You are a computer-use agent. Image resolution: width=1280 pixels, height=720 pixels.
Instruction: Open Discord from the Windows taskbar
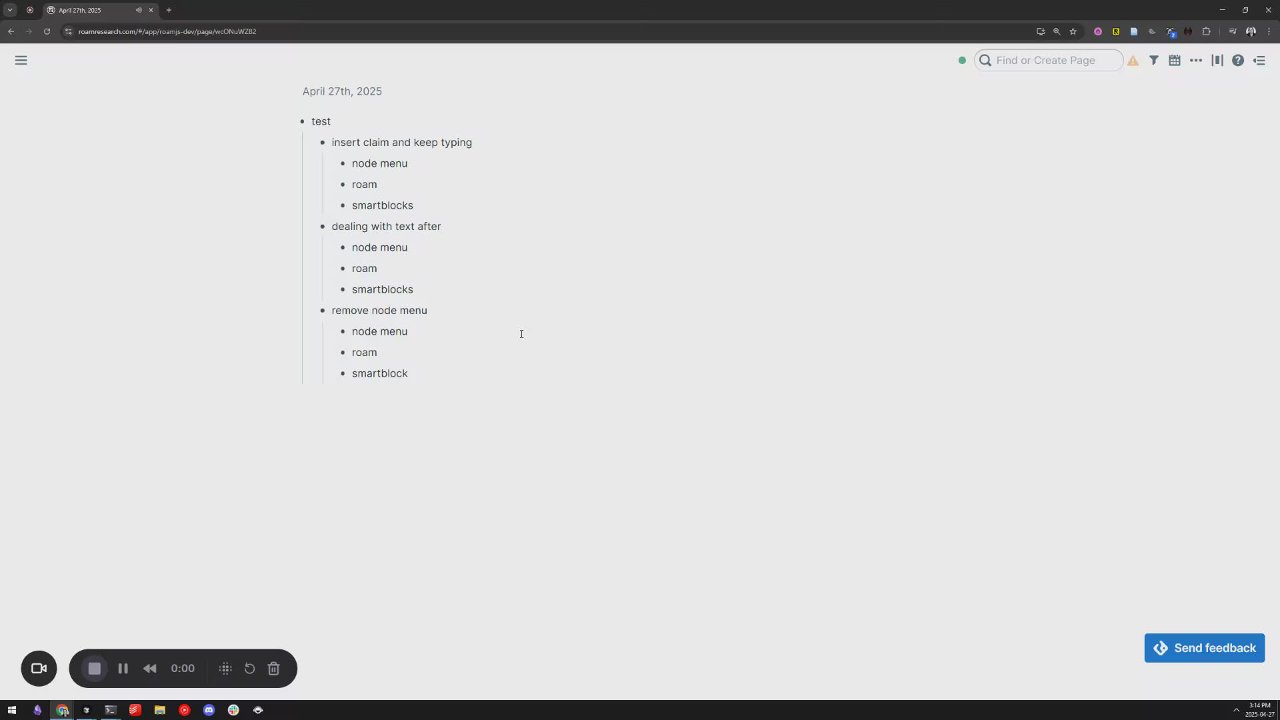click(208, 710)
